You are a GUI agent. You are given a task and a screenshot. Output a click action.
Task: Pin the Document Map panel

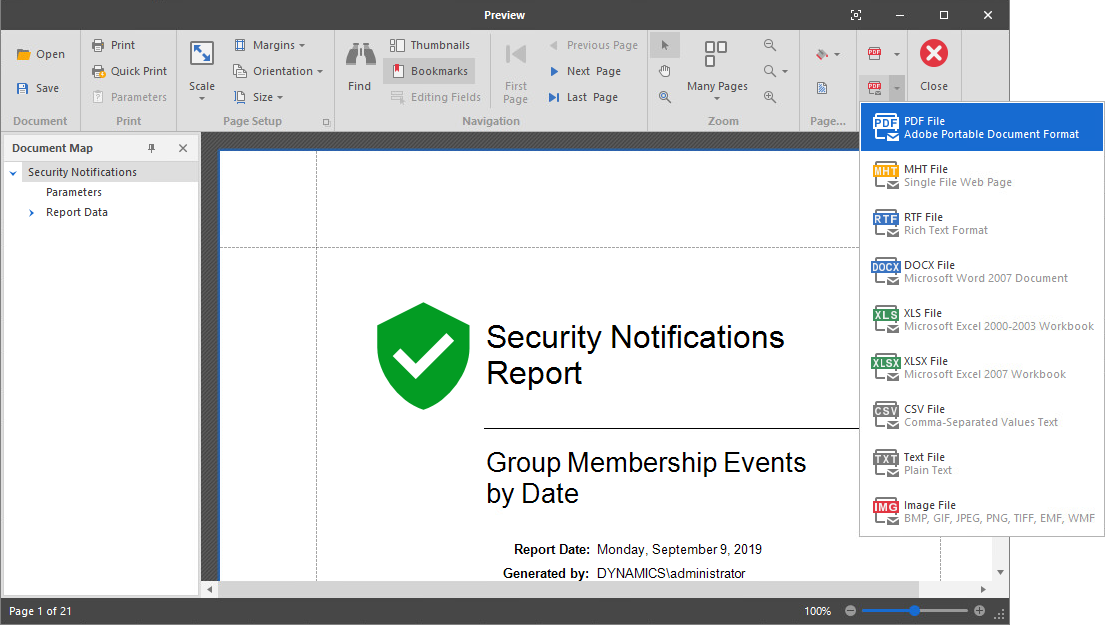pyautogui.click(x=152, y=148)
